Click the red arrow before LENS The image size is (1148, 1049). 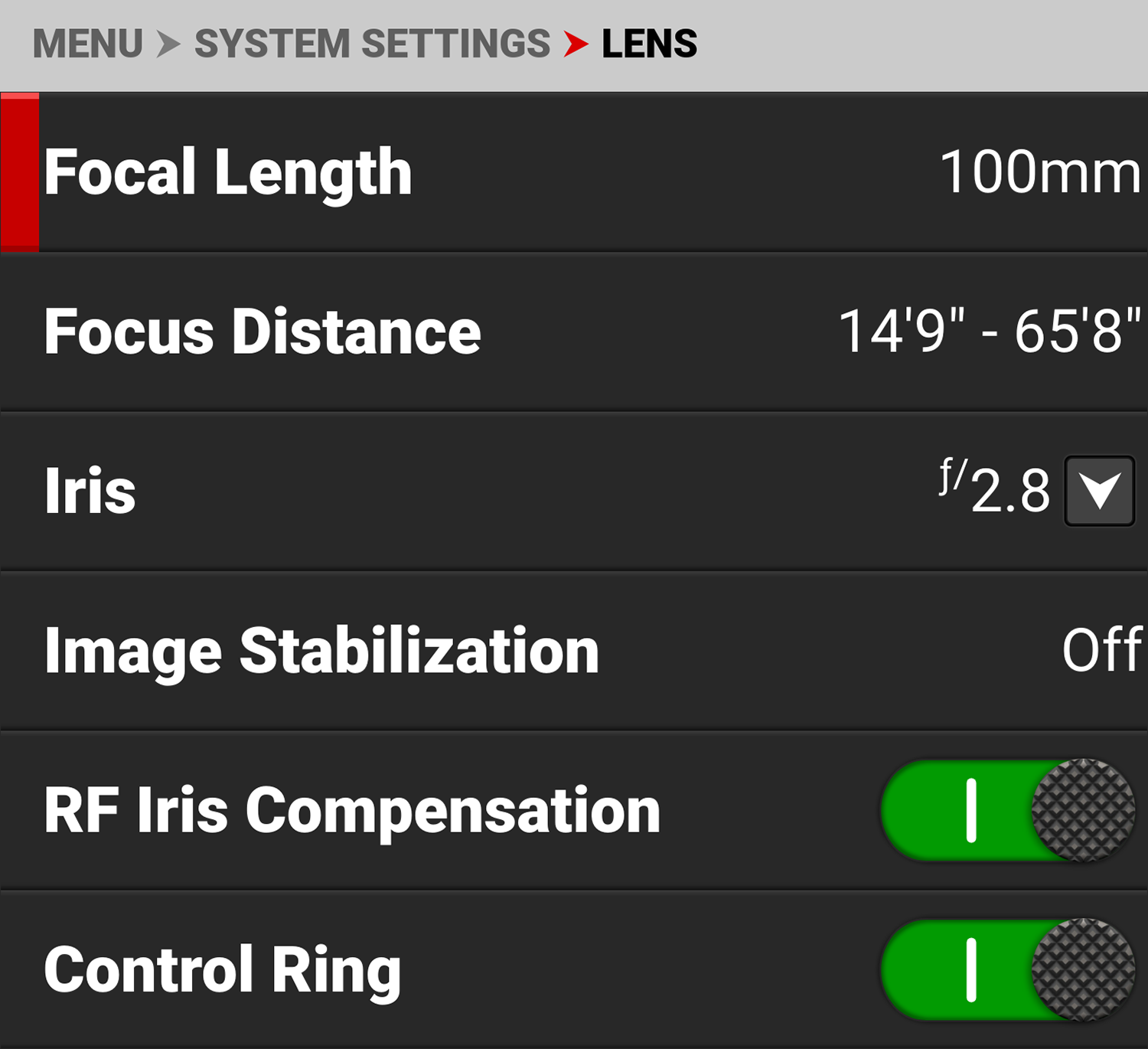576,44
